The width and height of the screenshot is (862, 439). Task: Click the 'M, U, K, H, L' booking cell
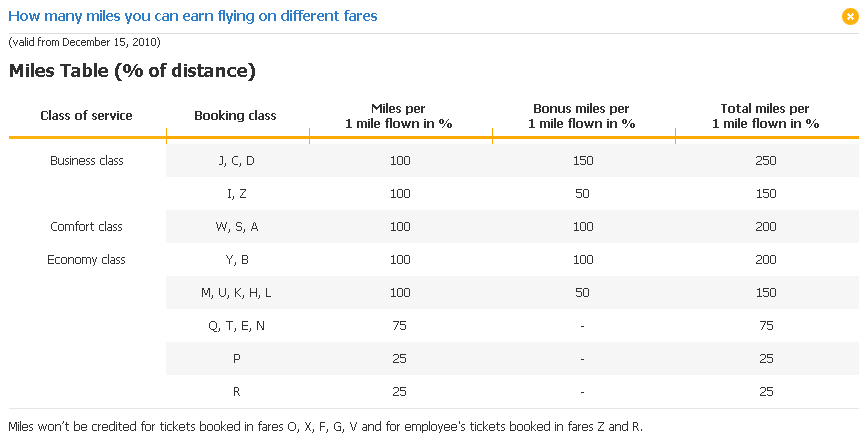click(x=236, y=293)
